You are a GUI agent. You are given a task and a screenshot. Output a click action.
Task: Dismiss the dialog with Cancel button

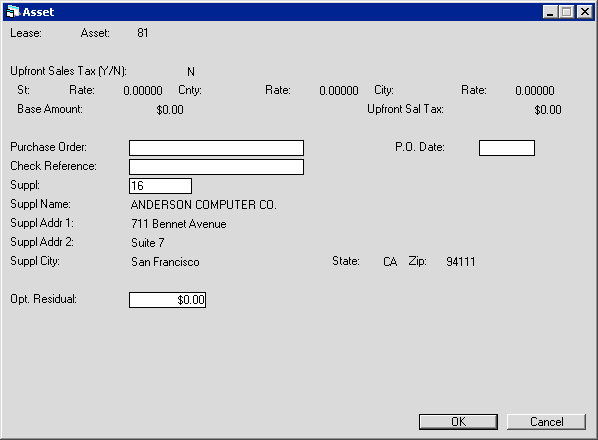[546, 422]
